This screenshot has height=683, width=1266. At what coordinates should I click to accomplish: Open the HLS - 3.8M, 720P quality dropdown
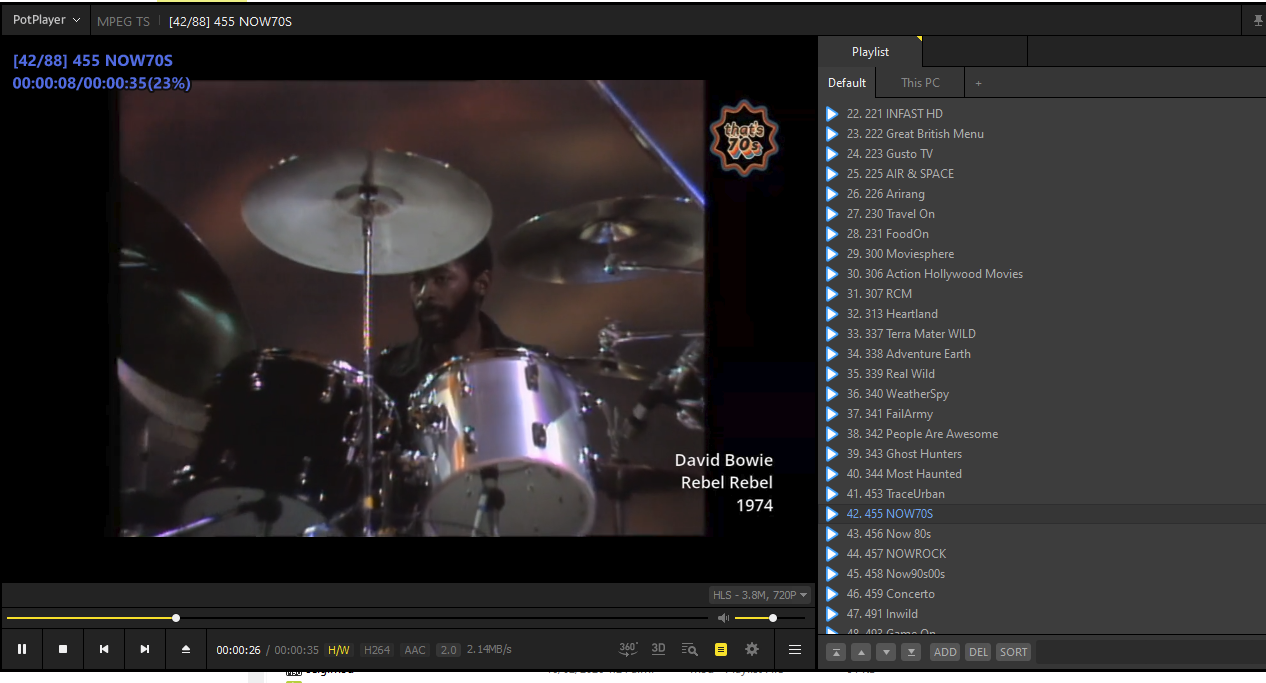point(759,595)
